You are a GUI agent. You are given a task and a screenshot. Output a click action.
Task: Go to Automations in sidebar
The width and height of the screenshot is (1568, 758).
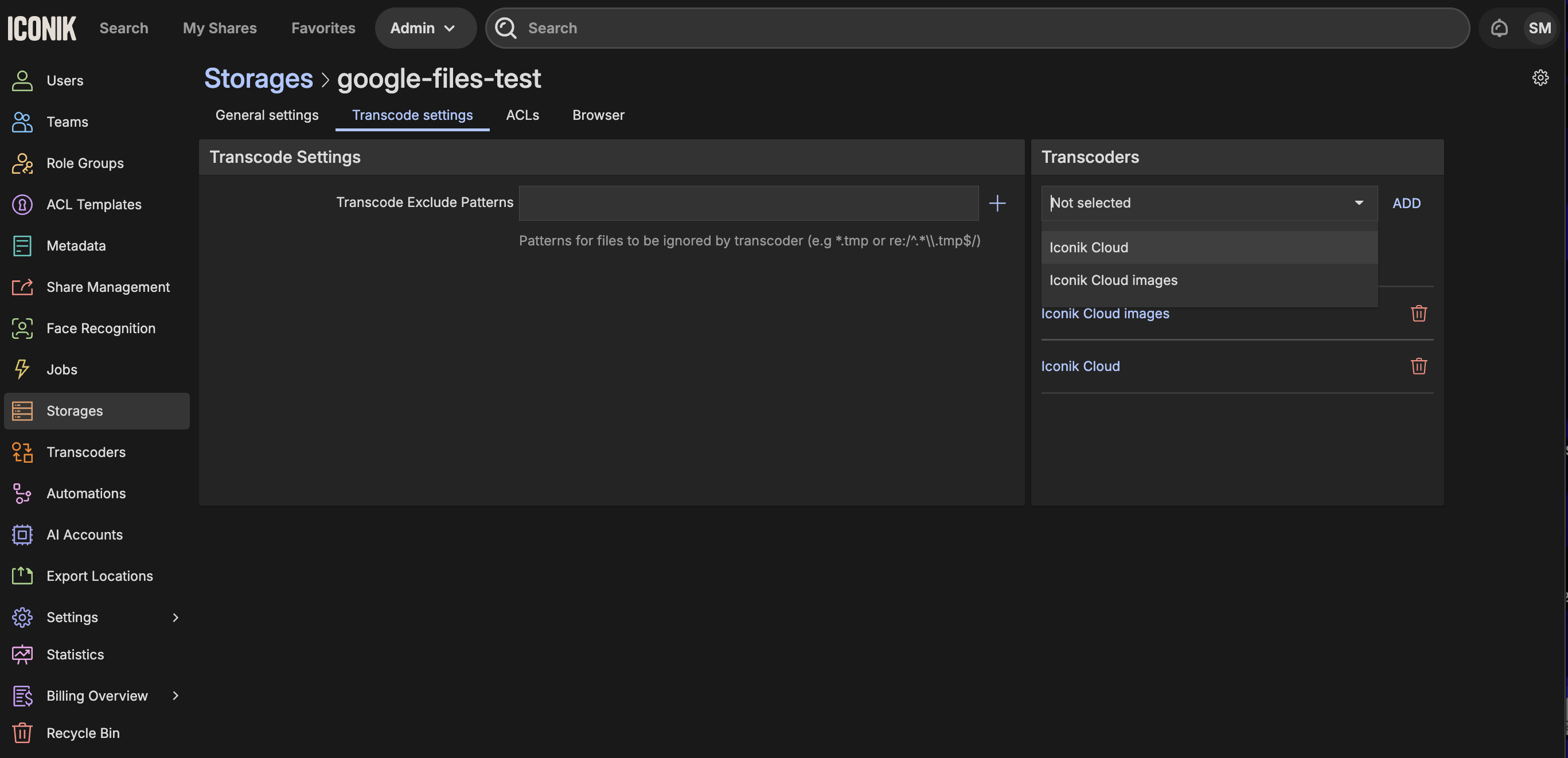click(x=86, y=493)
